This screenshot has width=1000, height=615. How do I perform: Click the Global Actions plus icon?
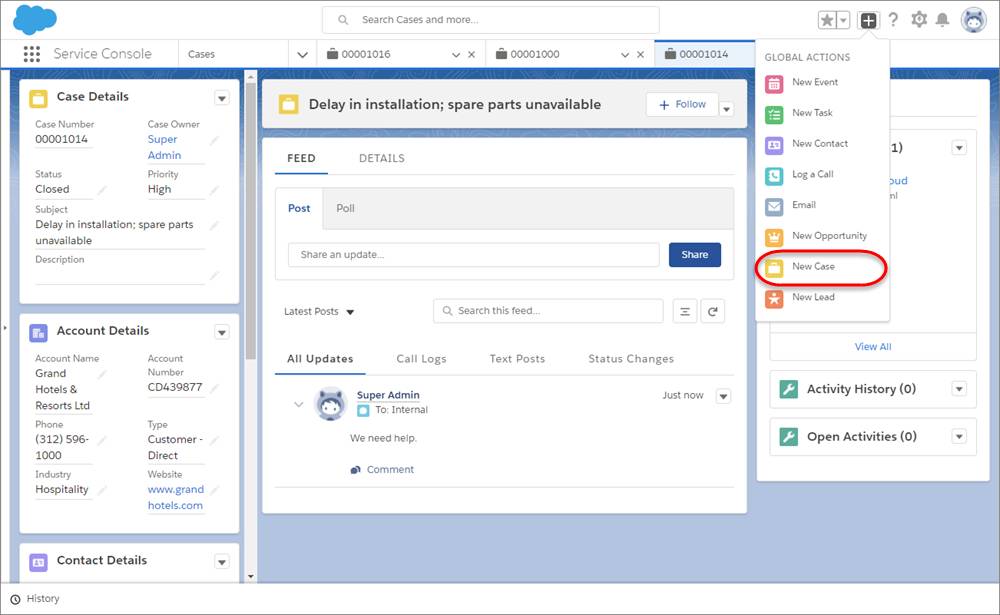[868, 20]
